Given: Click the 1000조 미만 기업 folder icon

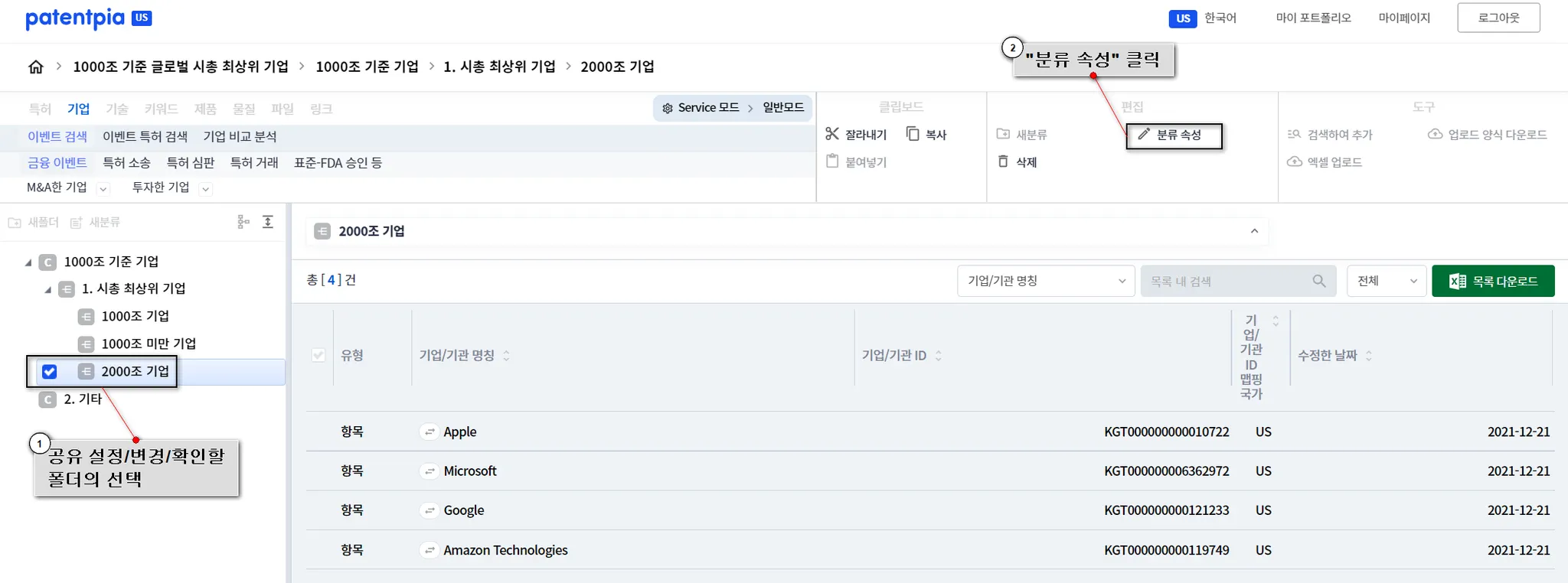Looking at the screenshot, I should 87,344.
